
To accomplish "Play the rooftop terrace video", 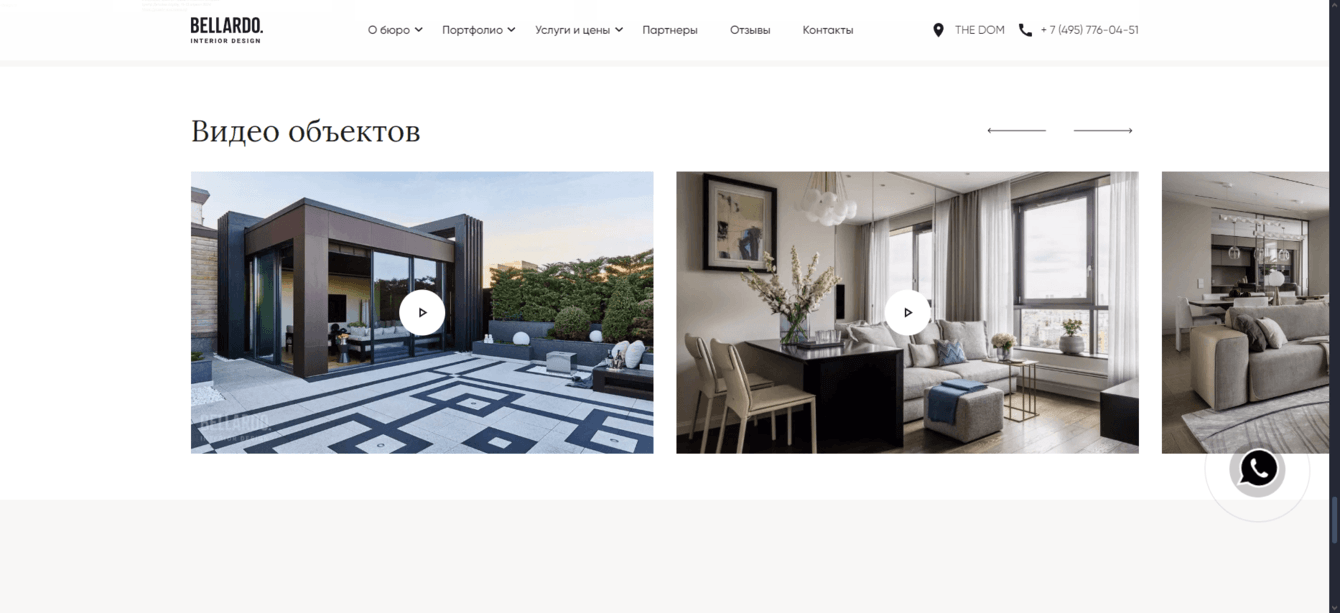I will point(422,312).
